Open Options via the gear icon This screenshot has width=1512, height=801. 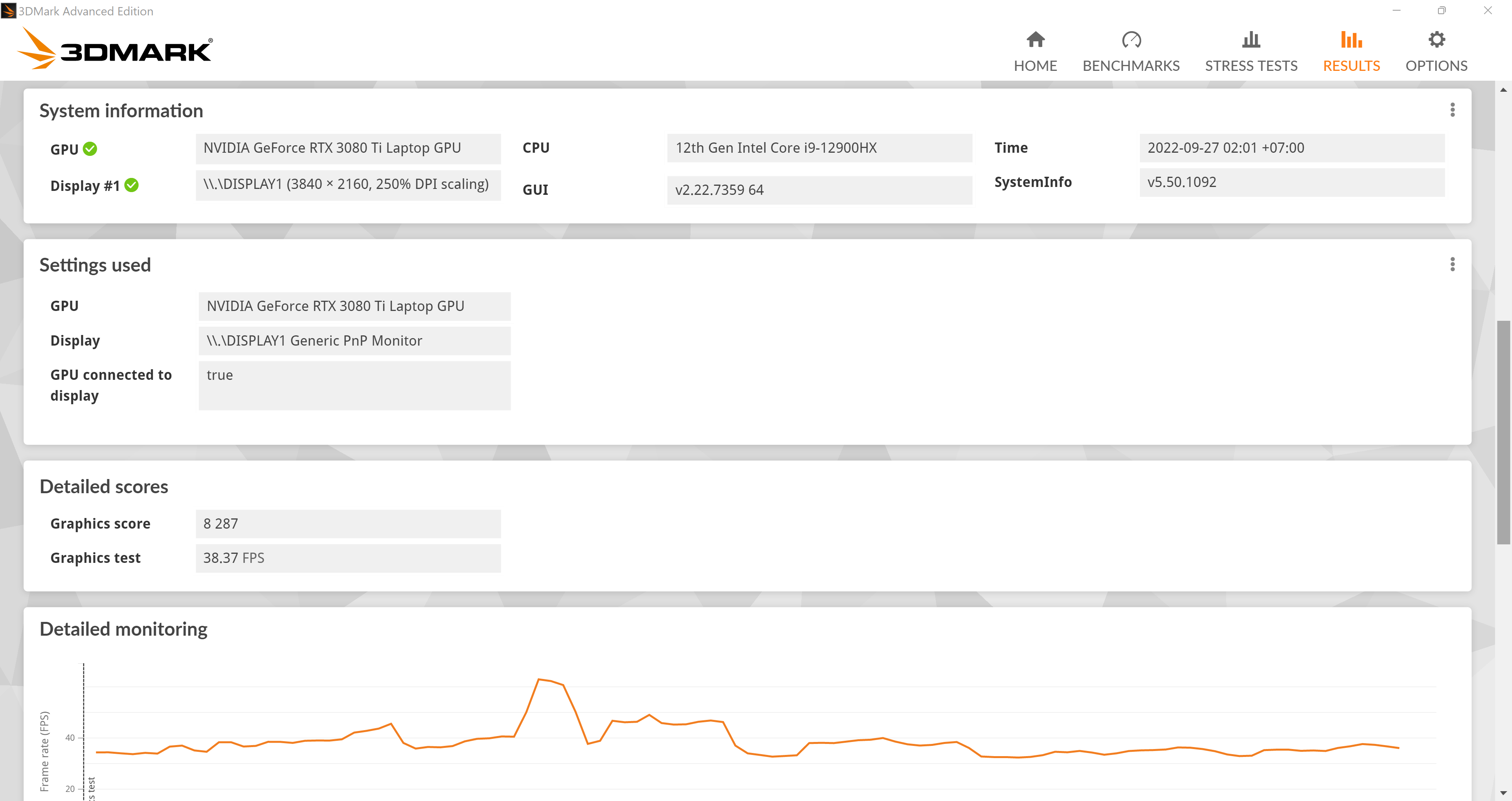[1436, 39]
